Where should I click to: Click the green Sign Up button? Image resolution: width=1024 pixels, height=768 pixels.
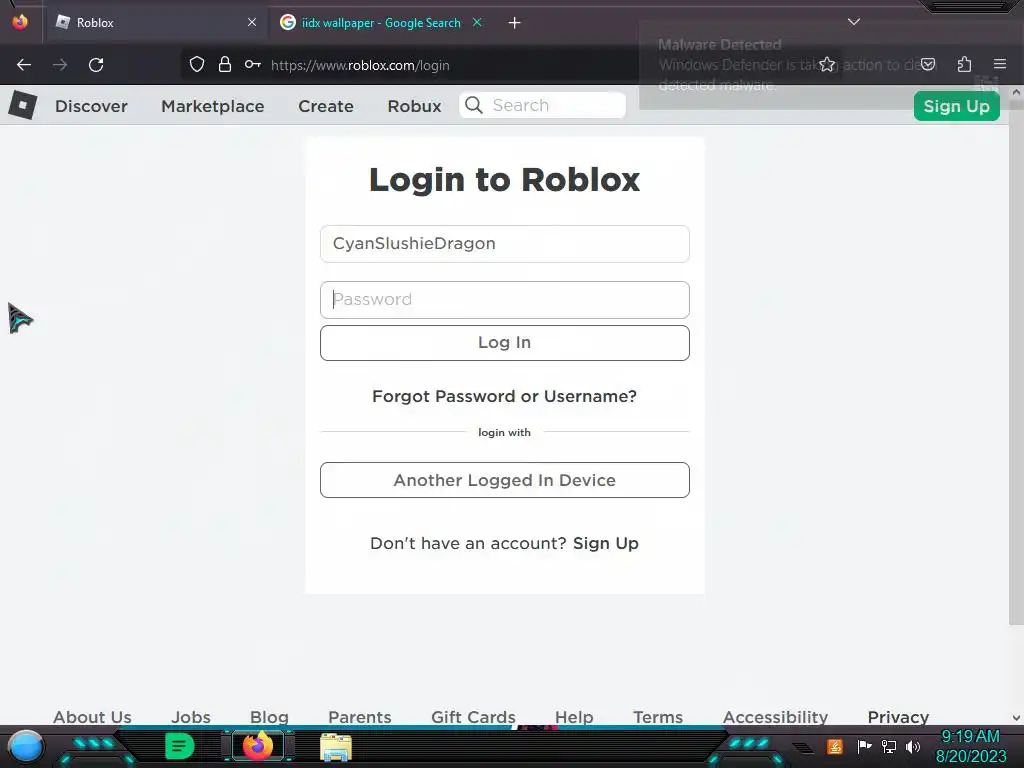click(957, 106)
